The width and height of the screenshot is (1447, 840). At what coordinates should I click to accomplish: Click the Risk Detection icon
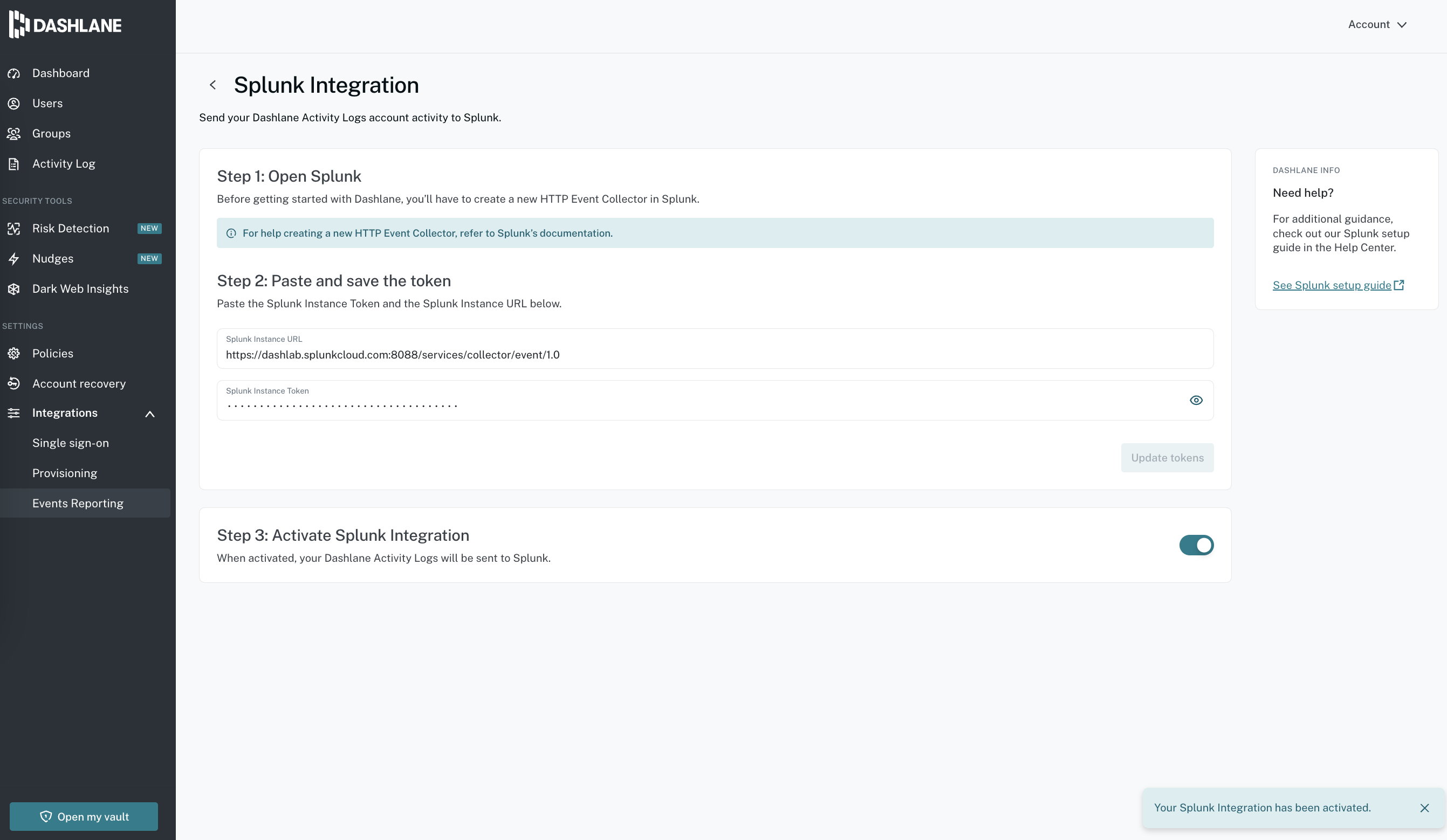(x=14, y=229)
